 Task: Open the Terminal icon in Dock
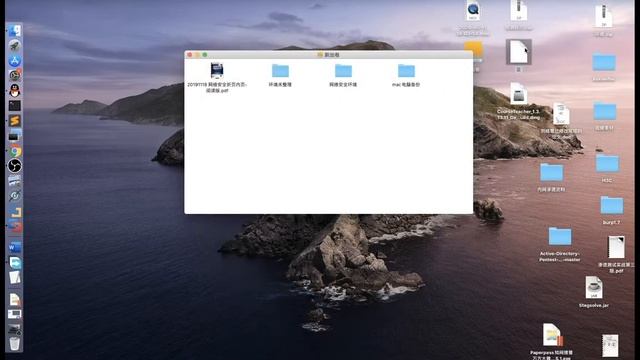(15, 106)
